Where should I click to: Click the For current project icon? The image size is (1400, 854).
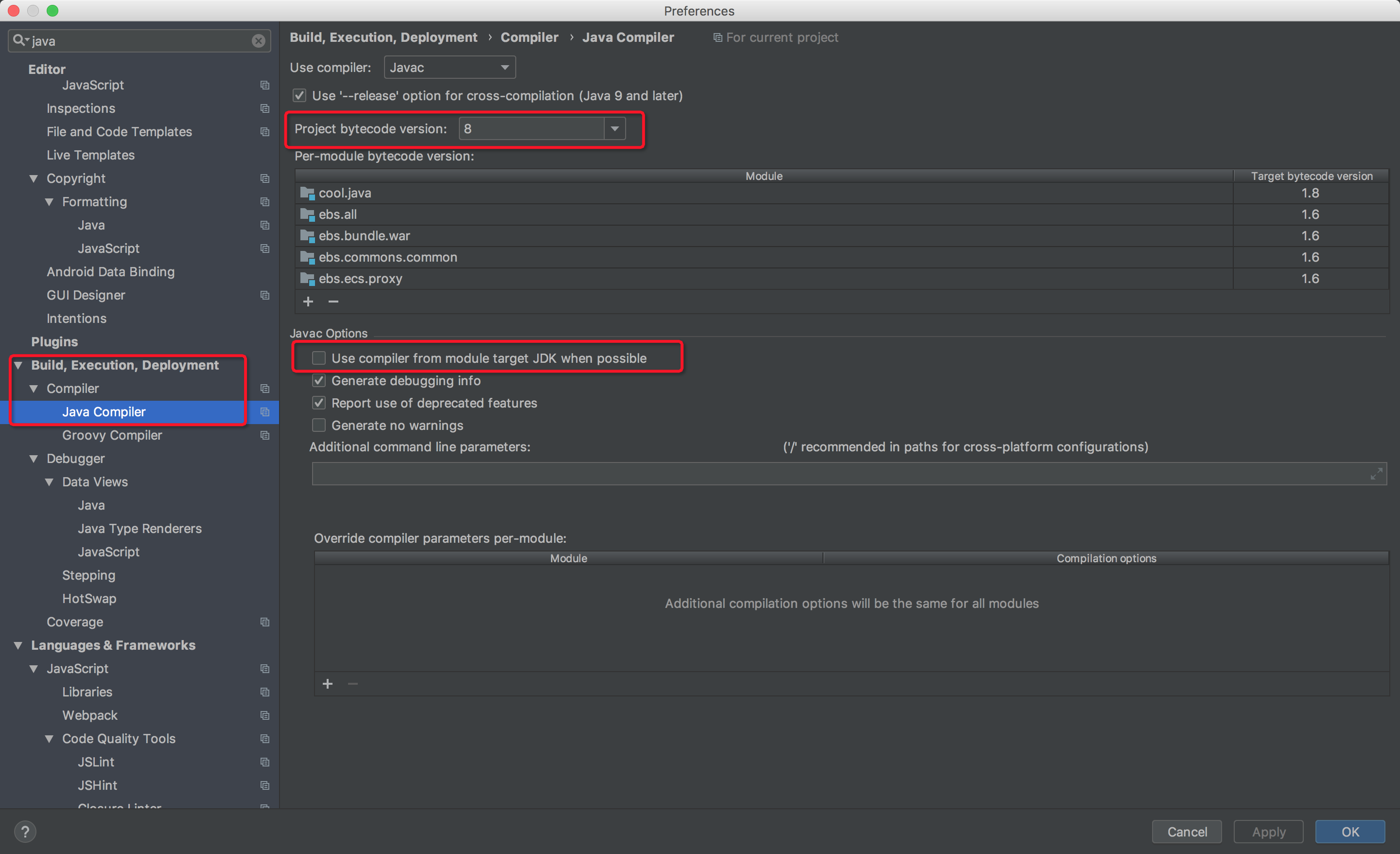[717, 37]
